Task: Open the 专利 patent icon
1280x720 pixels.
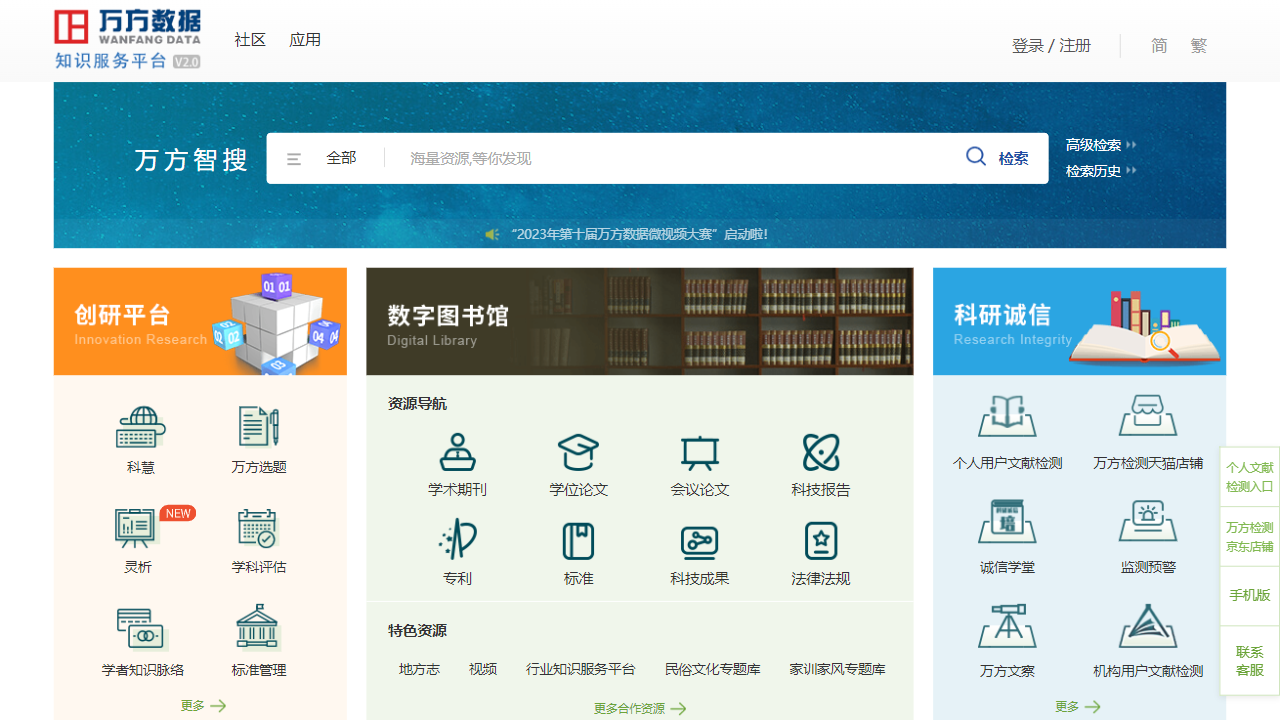Action: 457,541
